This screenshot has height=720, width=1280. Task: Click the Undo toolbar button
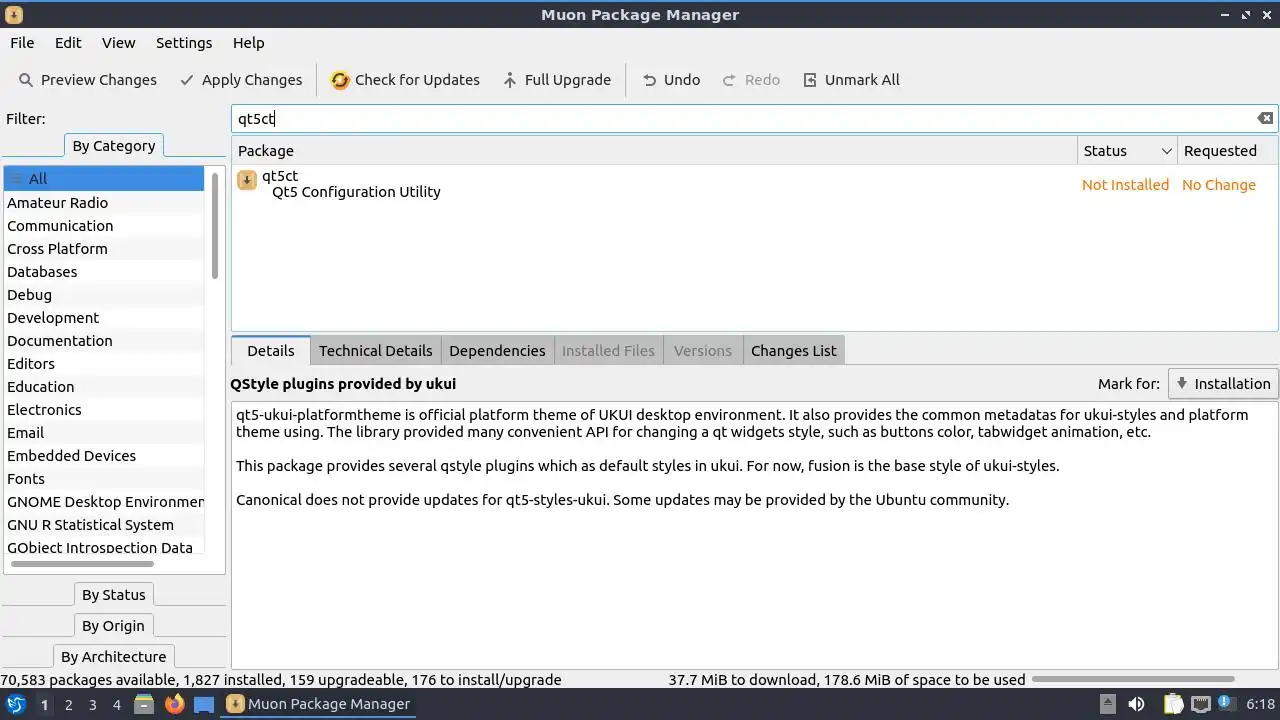click(x=671, y=80)
